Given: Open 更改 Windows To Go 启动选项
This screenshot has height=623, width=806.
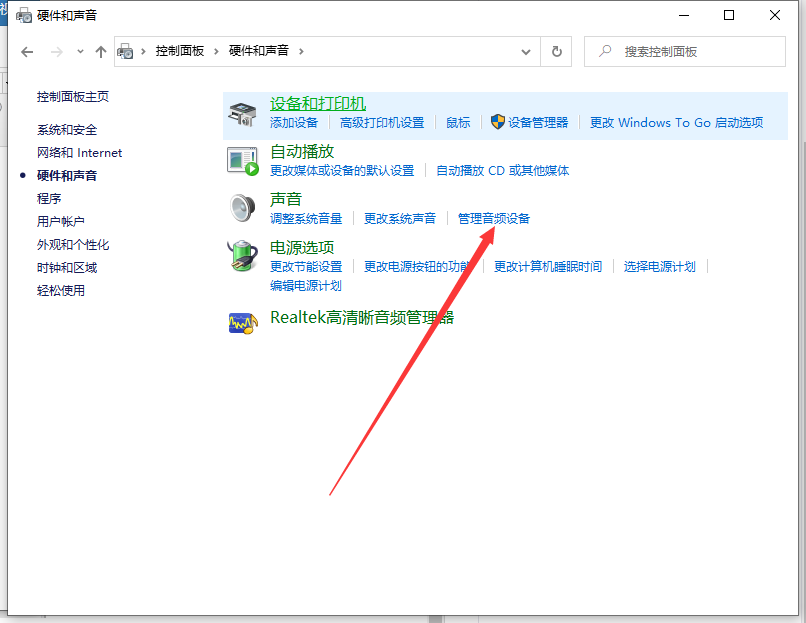Looking at the screenshot, I should coord(676,122).
